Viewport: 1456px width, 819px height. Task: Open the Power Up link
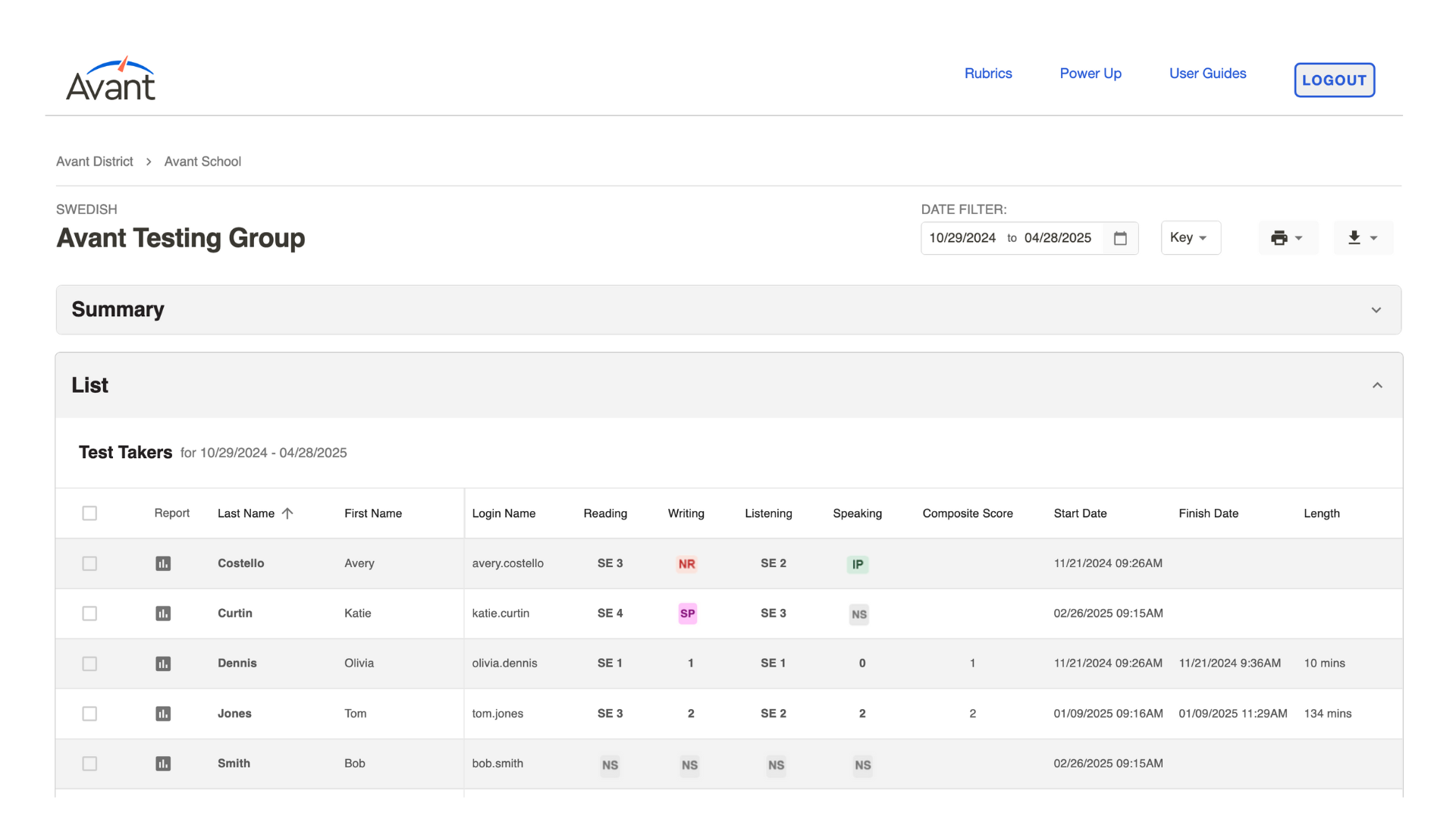(x=1090, y=74)
